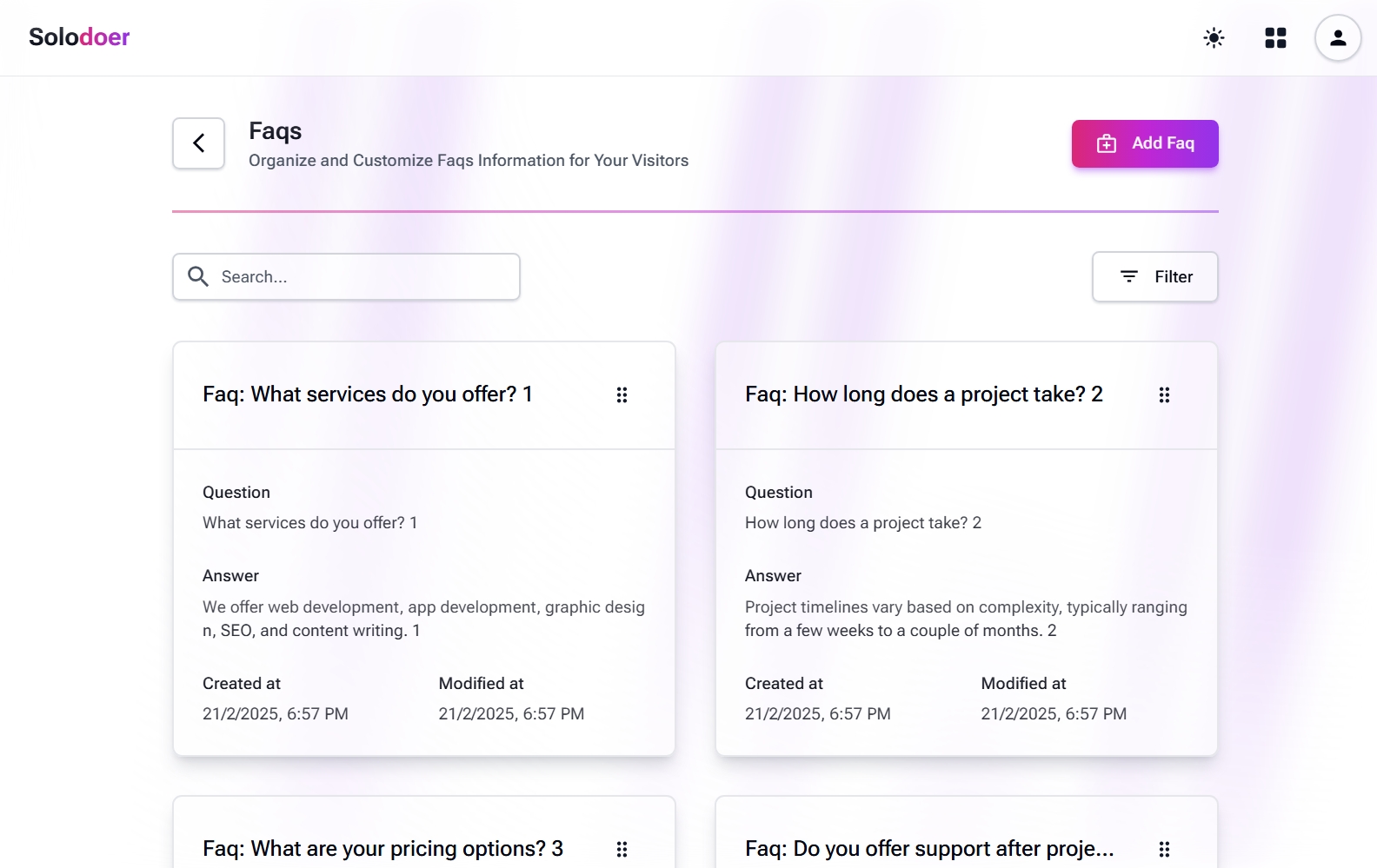This screenshot has width=1377, height=868.
Task: Click the briefcase icon inside Add Faq button
Action: (1106, 143)
